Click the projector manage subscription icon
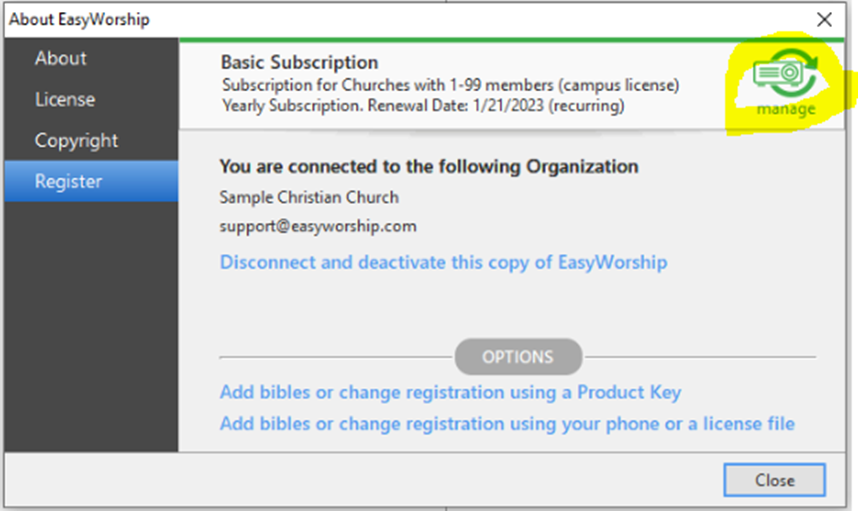Screen dimensions: 858x511 point(785,73)
